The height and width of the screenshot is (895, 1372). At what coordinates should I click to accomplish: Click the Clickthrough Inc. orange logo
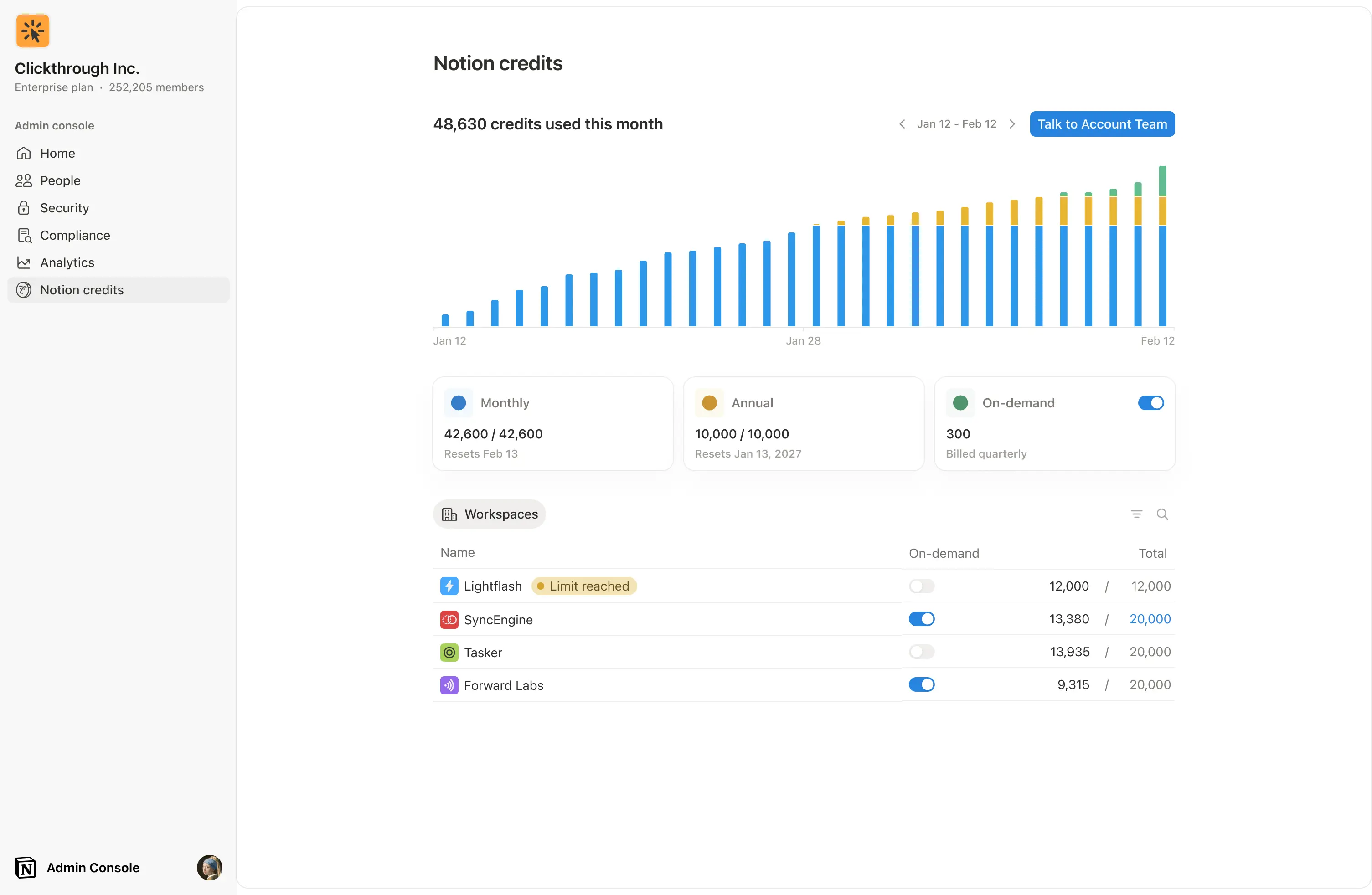pos(33,31)
